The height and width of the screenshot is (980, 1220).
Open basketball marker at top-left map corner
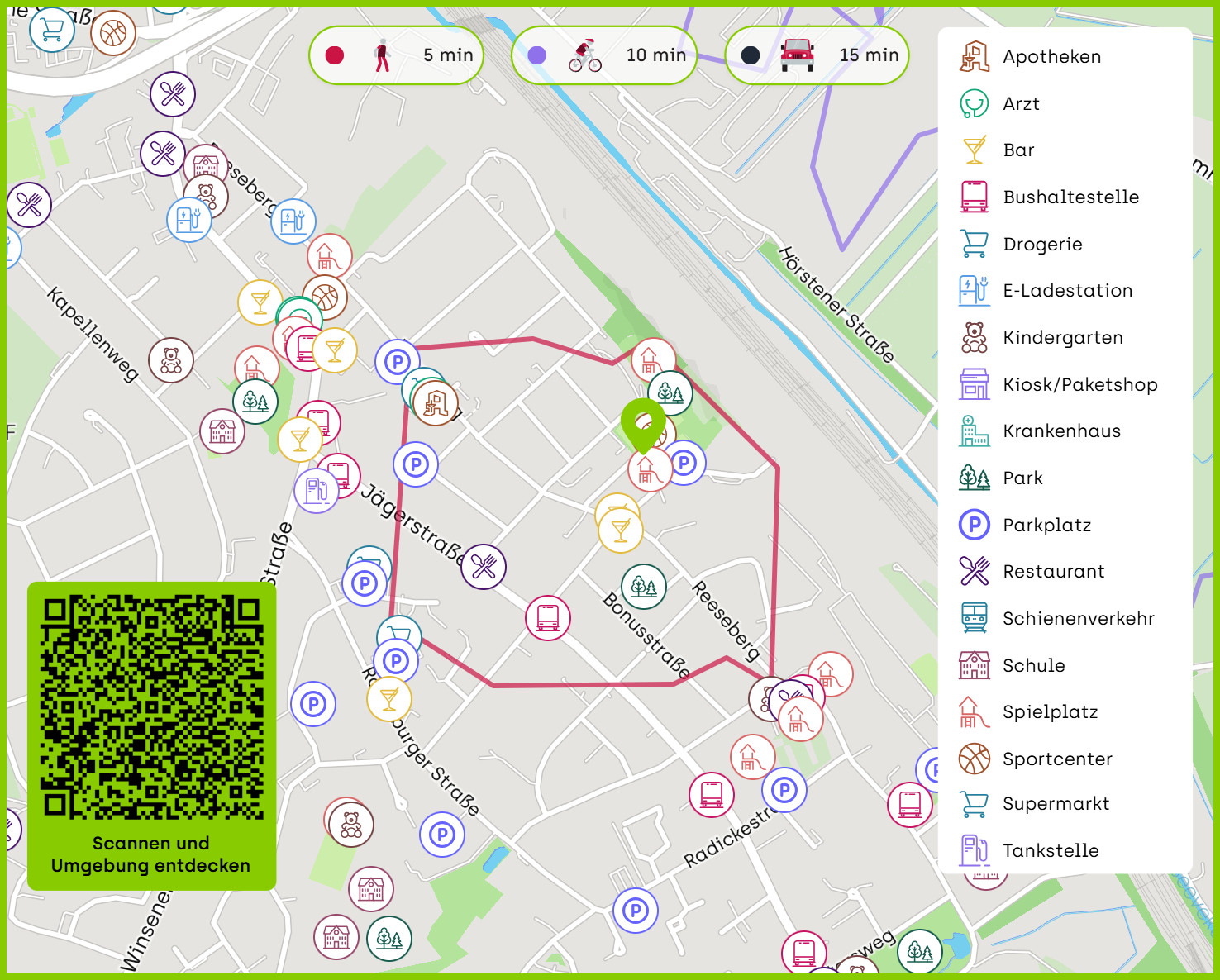tap(113, 33)
